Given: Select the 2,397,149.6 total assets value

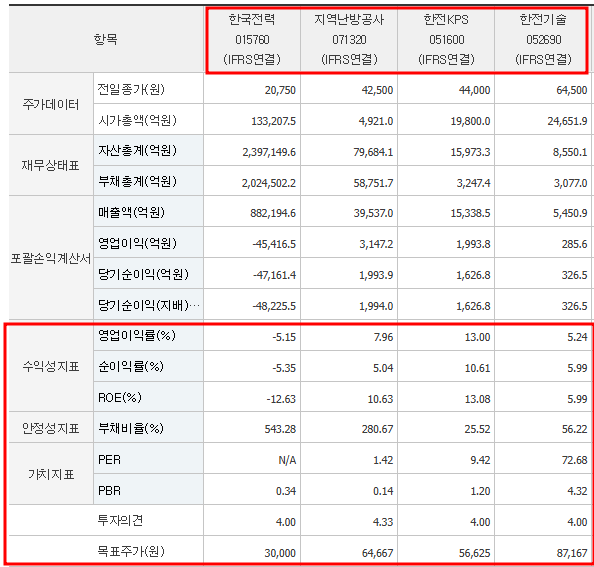Looking at the screenshot, I should point(269,152).
